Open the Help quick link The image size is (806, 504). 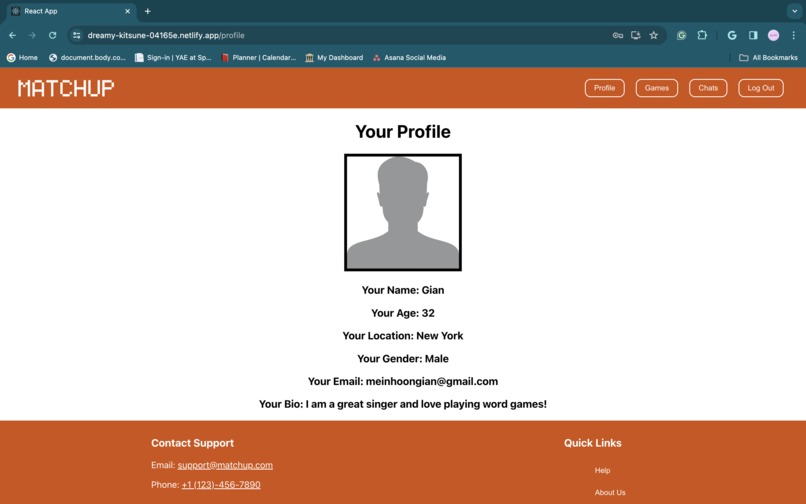point(602,470)
